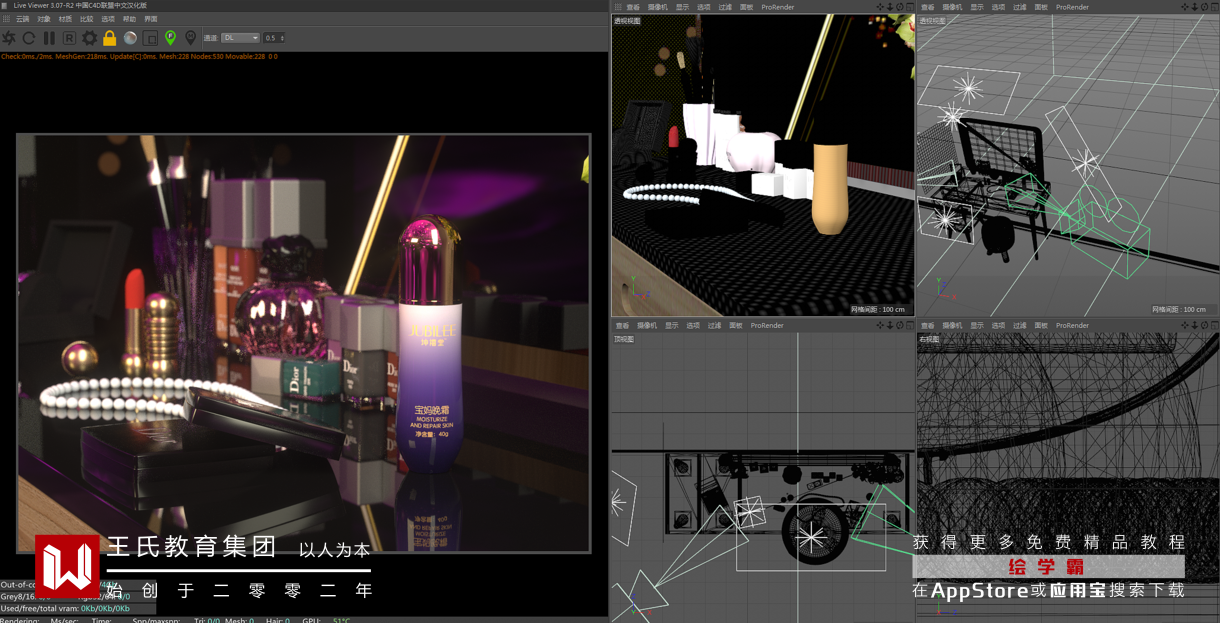Activate the dark material picker pin
1220x623 pixels.
tap(190, 38)
